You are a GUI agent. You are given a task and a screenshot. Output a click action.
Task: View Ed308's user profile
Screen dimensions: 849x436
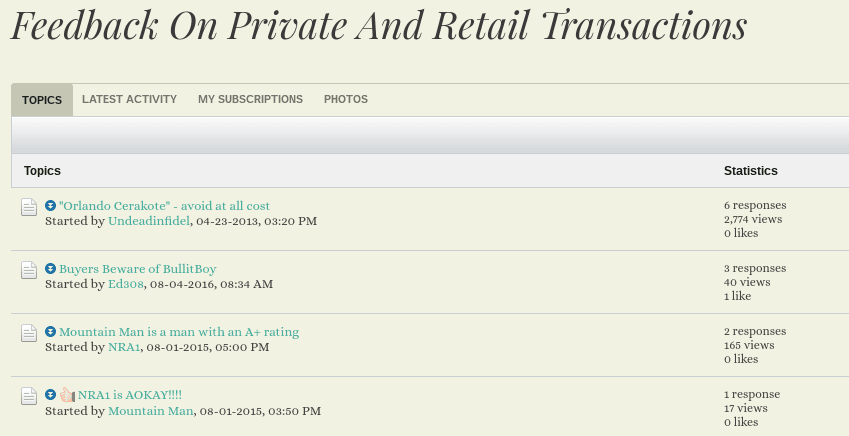(126, 284)
